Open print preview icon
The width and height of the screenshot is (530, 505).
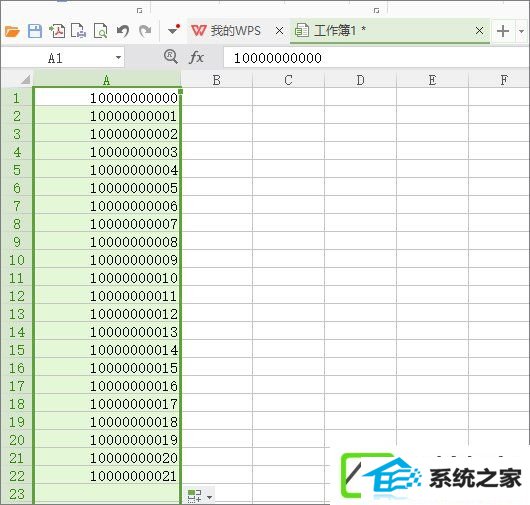100,31
